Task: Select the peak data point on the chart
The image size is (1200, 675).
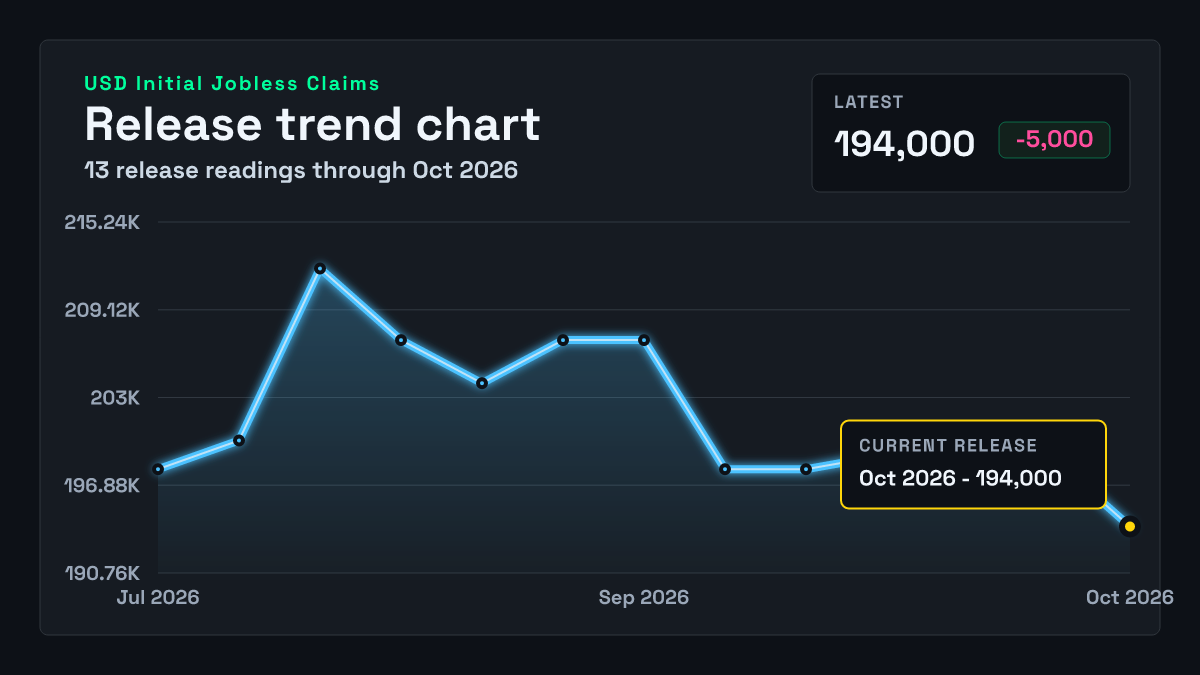Action: (x=320, y=269)
